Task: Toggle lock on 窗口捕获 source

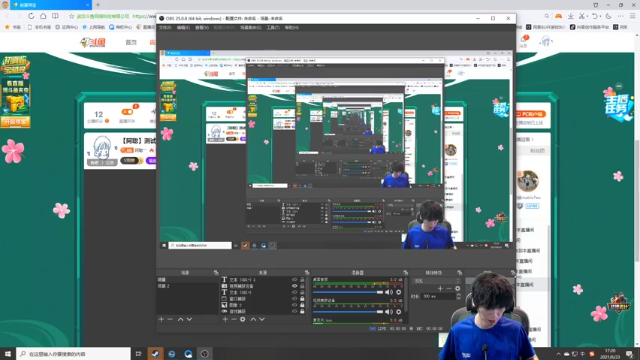Action: click(302, 299)
